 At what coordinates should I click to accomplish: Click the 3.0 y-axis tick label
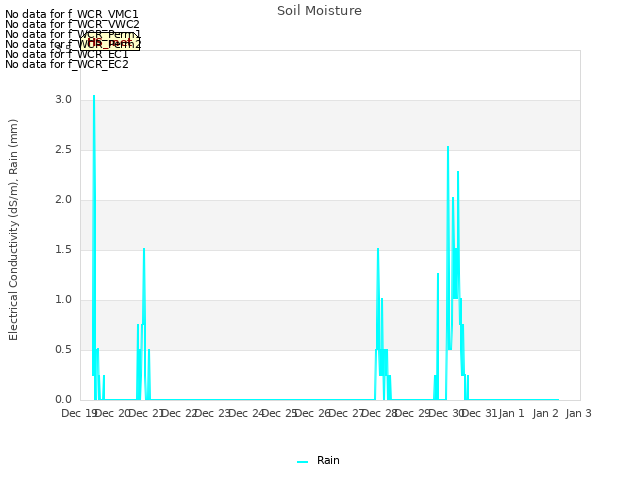63,100
